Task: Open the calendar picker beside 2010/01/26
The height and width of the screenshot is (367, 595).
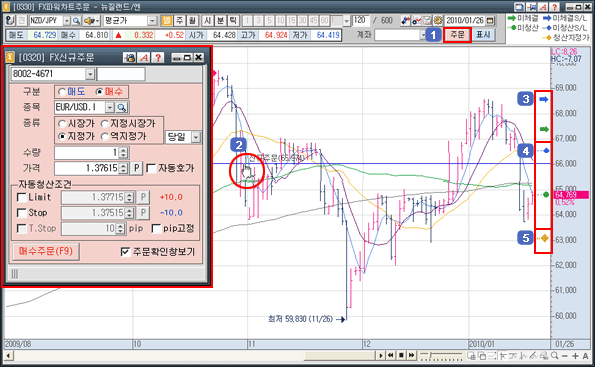Action: point(490,20)
